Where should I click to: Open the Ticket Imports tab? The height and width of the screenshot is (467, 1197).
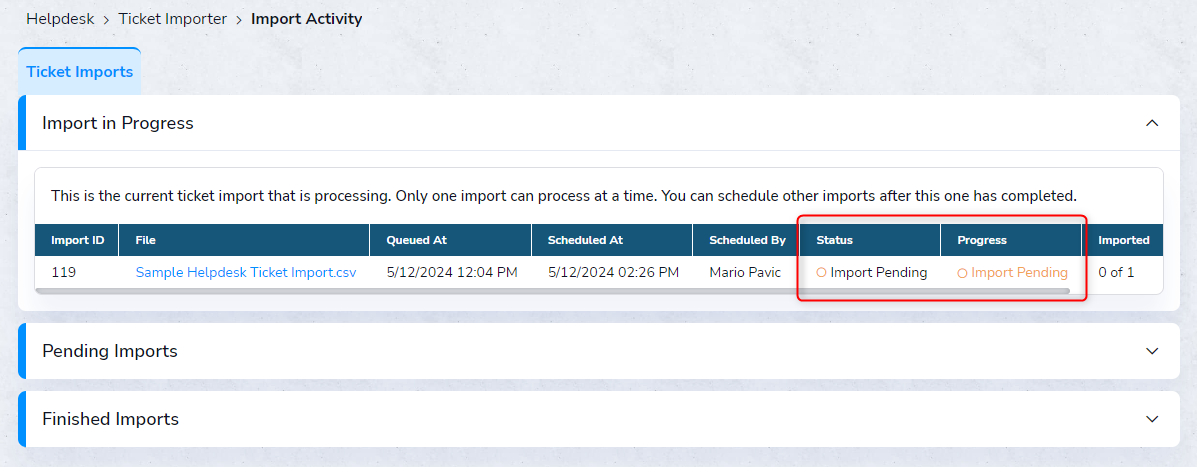click(x=79, y=72)
